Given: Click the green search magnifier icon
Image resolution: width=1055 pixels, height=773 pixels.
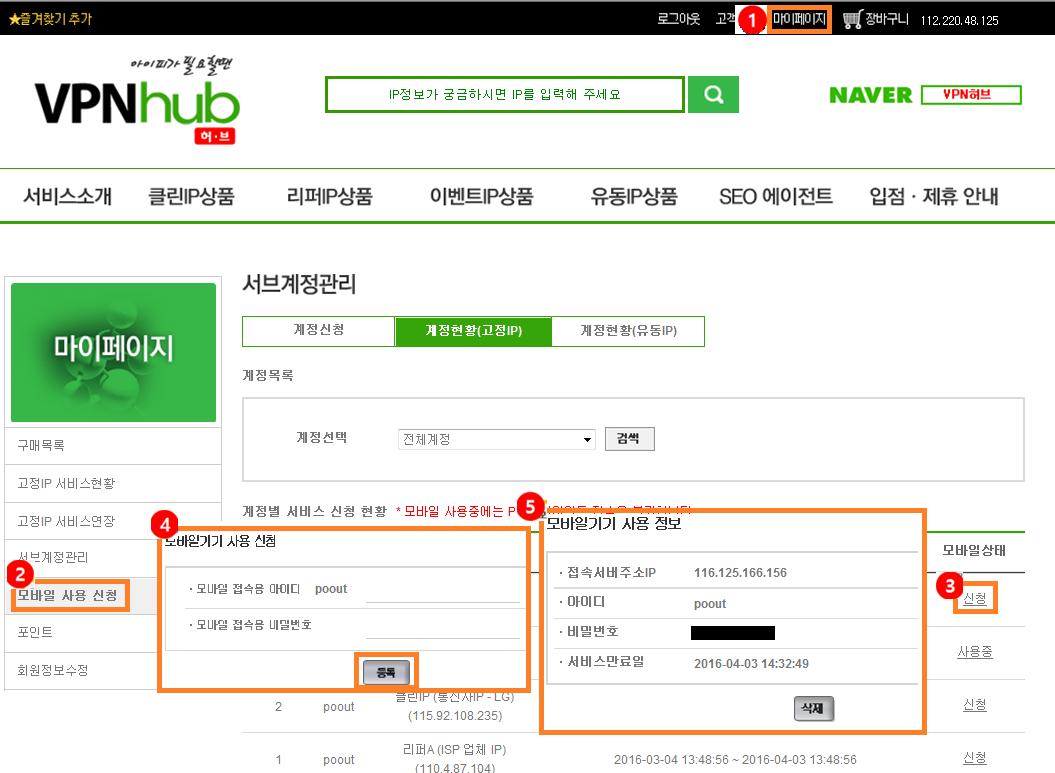Looking at the screenshot, I should pyautogui.click(x=713, y=95).
